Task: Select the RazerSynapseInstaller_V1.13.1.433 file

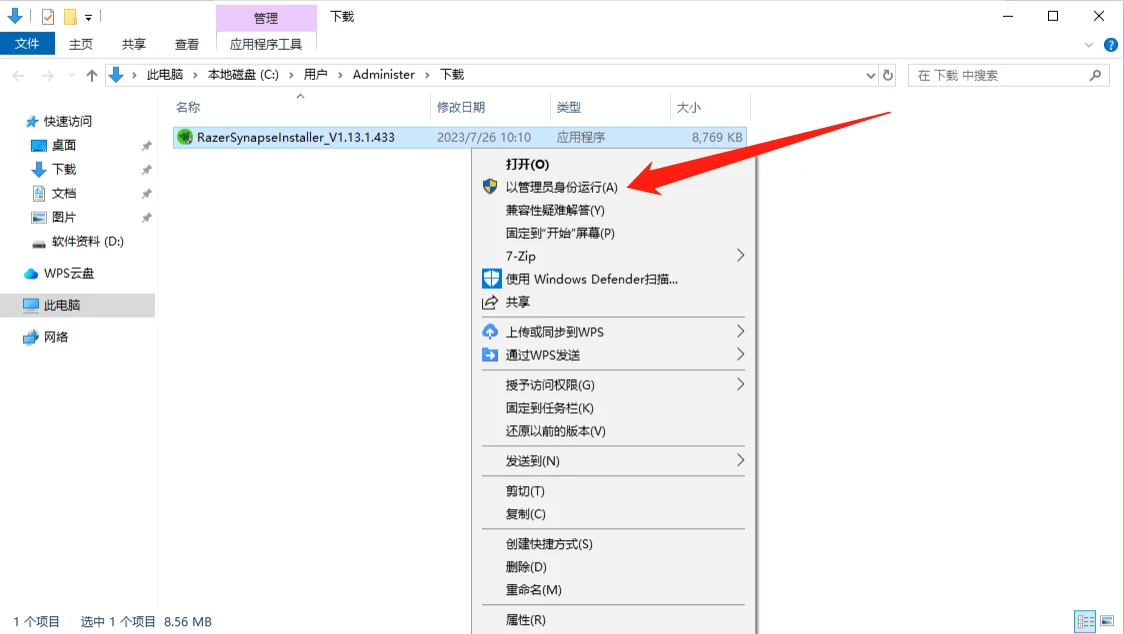Action: click(459, 137)
